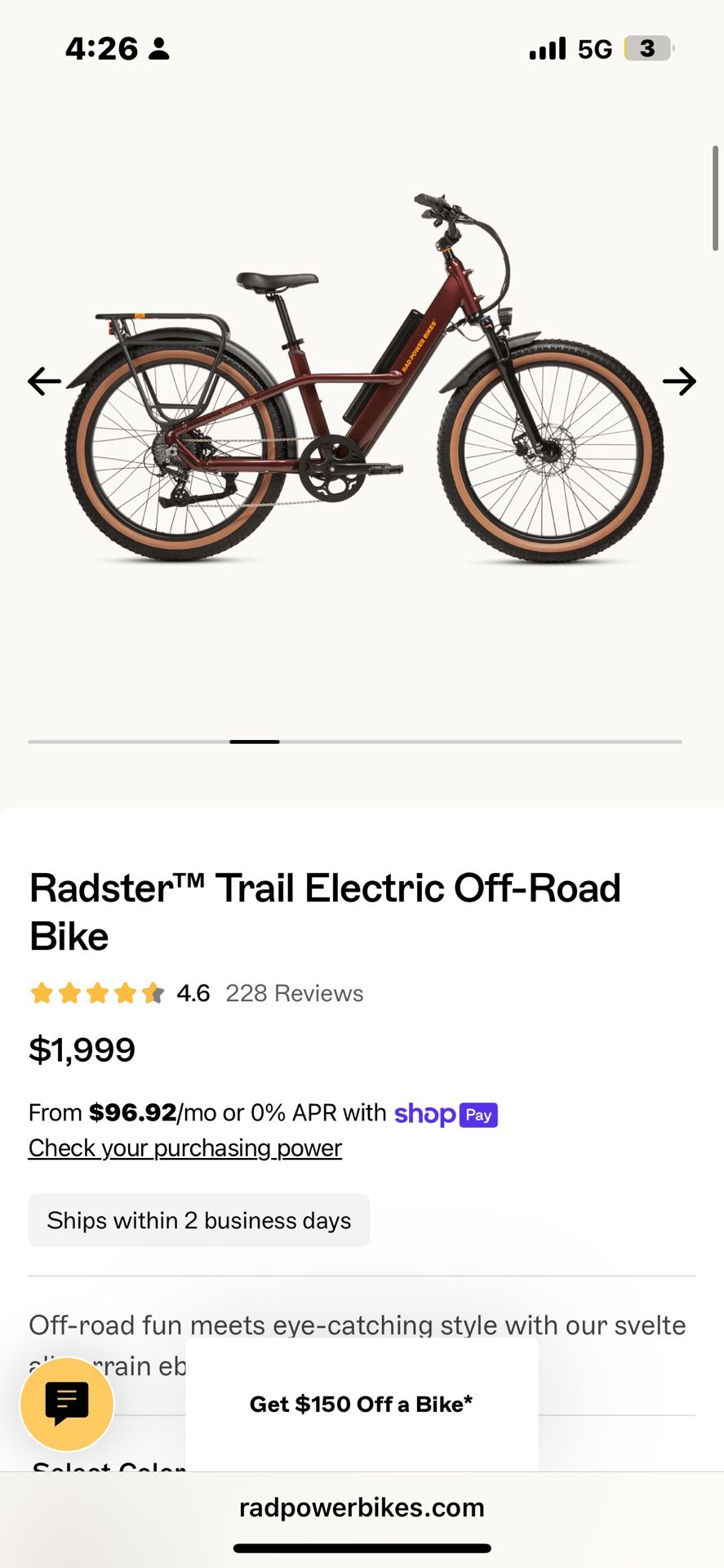Open the 228 Reviews link

coord(294,993)
